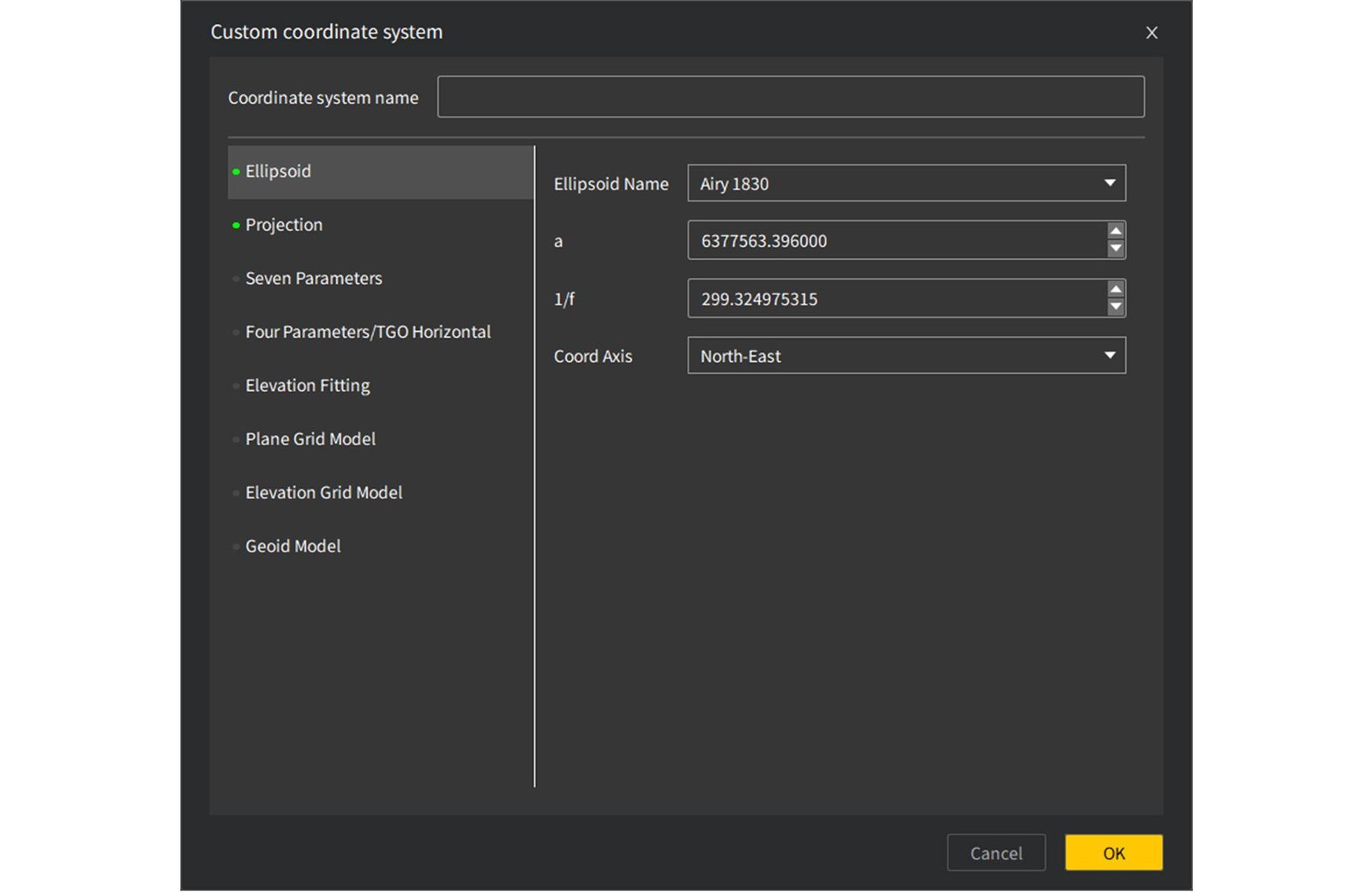This screenshot has width=1372, height=892.
Task: Open the Ellipsoid Name dropdown arrow
Action: pos(1110,183)
